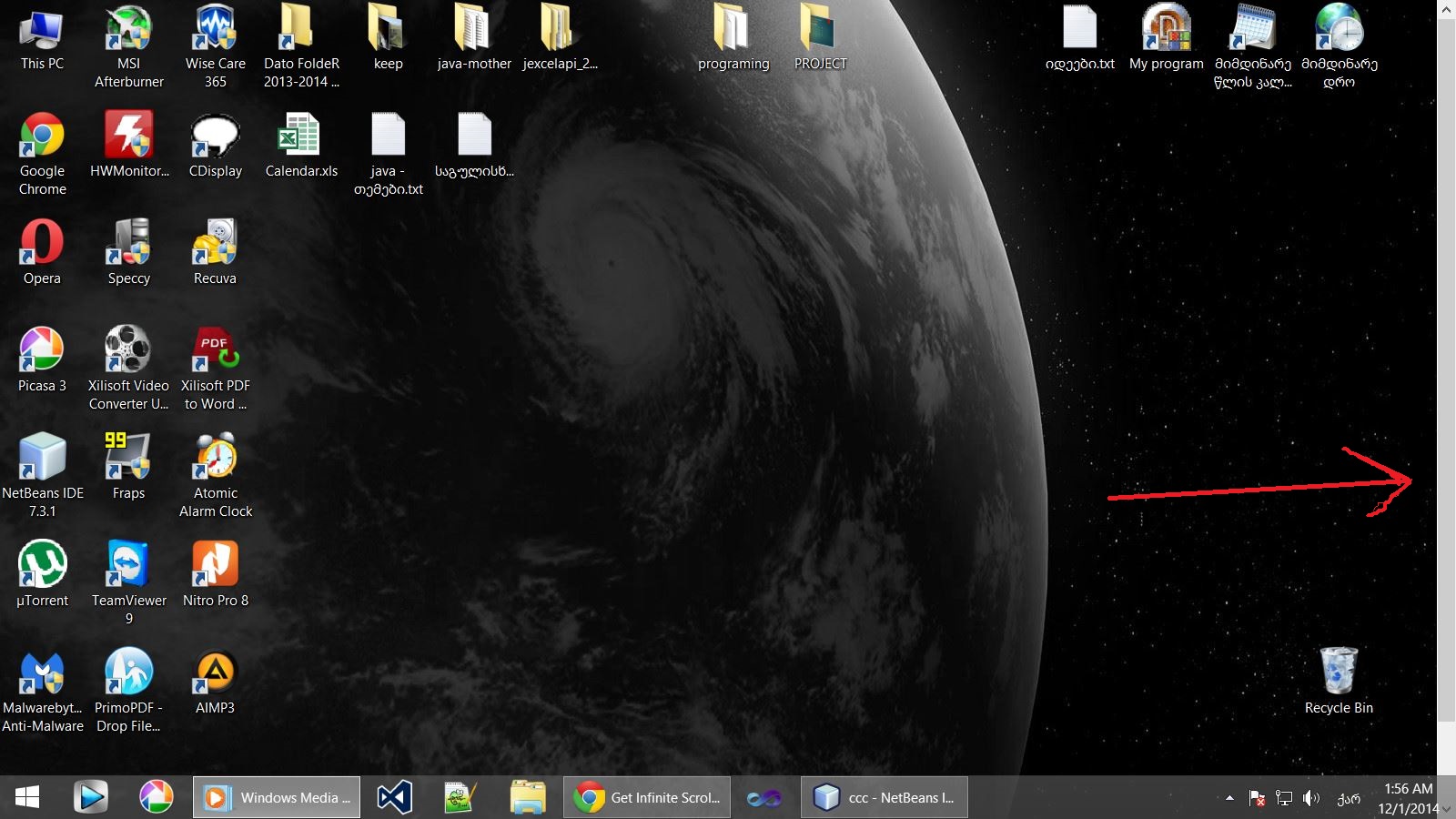Select the TeamViewer 9 shortcut

pyautogui.click(x=128, y=565)
